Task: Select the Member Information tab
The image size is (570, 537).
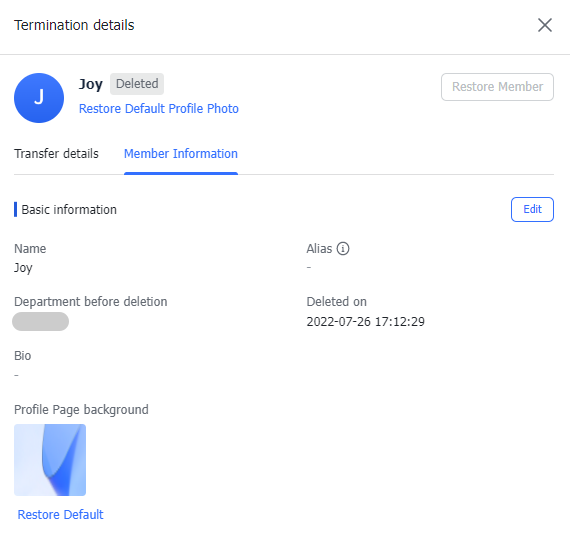Action: click(181, 153)
